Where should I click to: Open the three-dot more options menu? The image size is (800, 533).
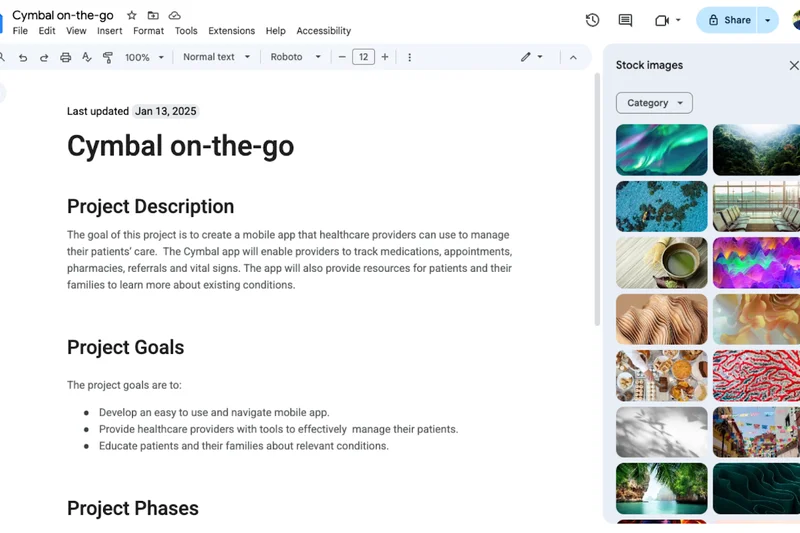point(409,57)
